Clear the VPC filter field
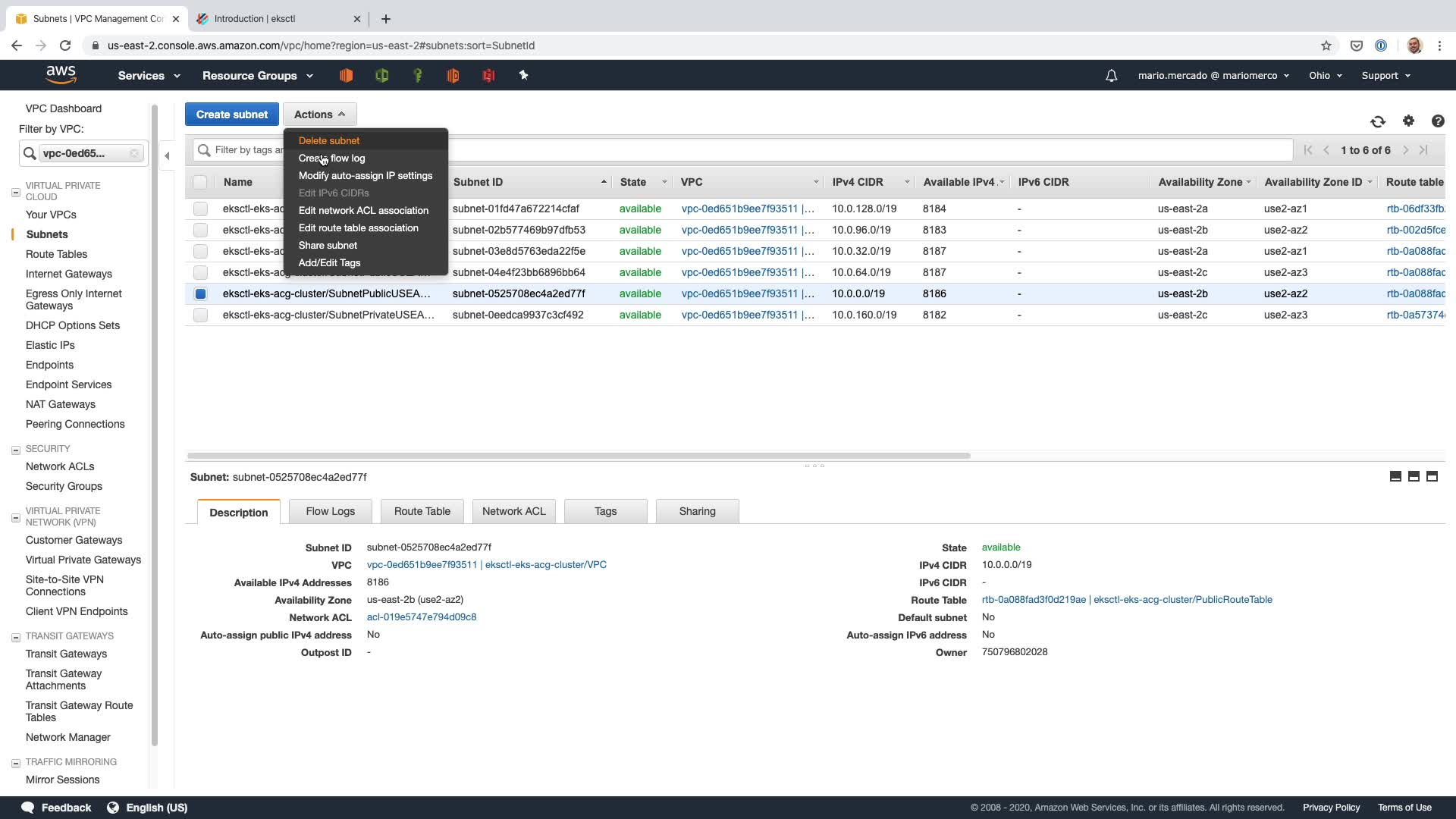This screenshot has height=819, width=1456. click(x=134, y=153)
